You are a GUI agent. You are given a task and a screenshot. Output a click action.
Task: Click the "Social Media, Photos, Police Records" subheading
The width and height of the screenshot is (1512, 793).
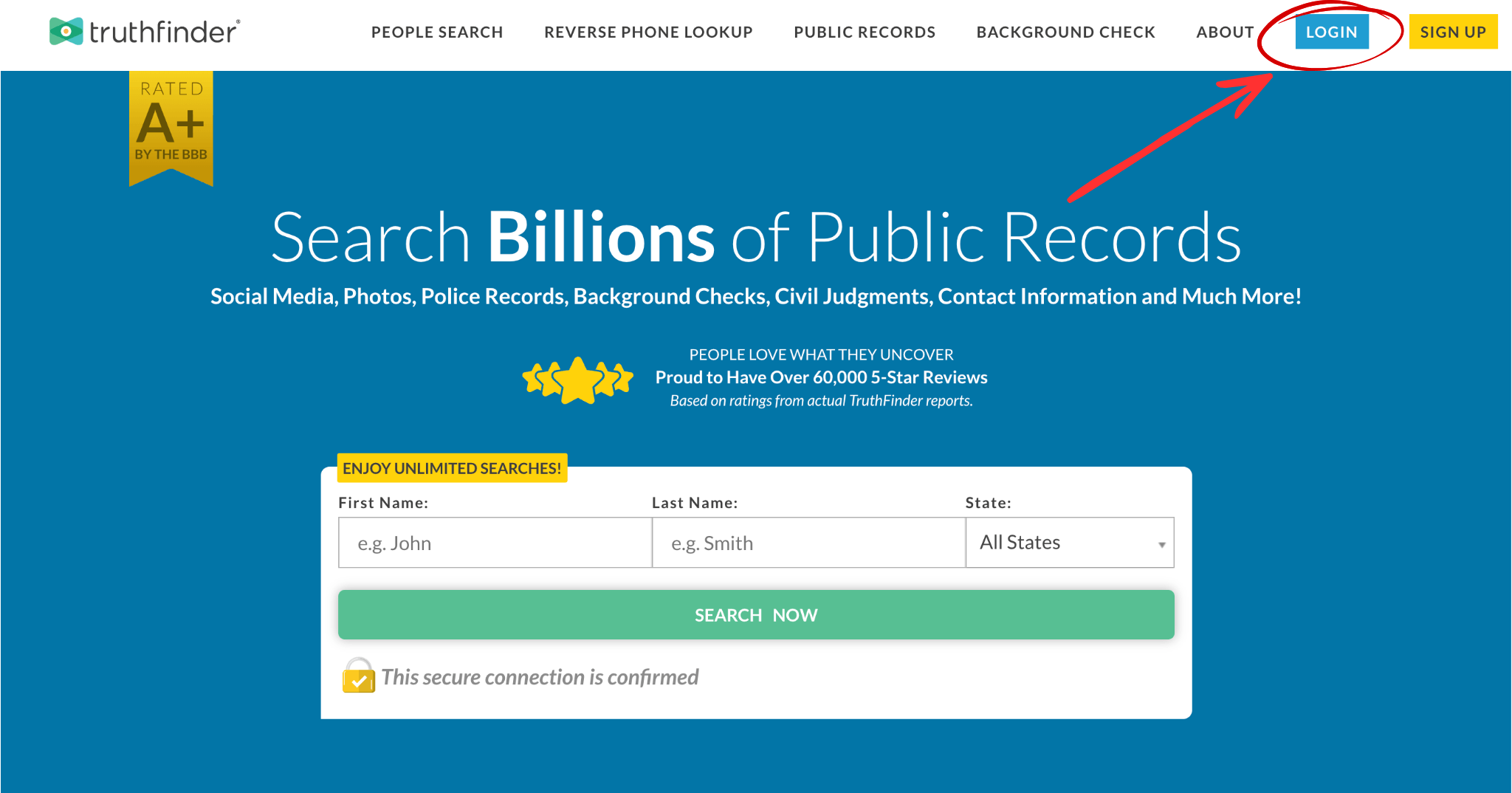756,296
